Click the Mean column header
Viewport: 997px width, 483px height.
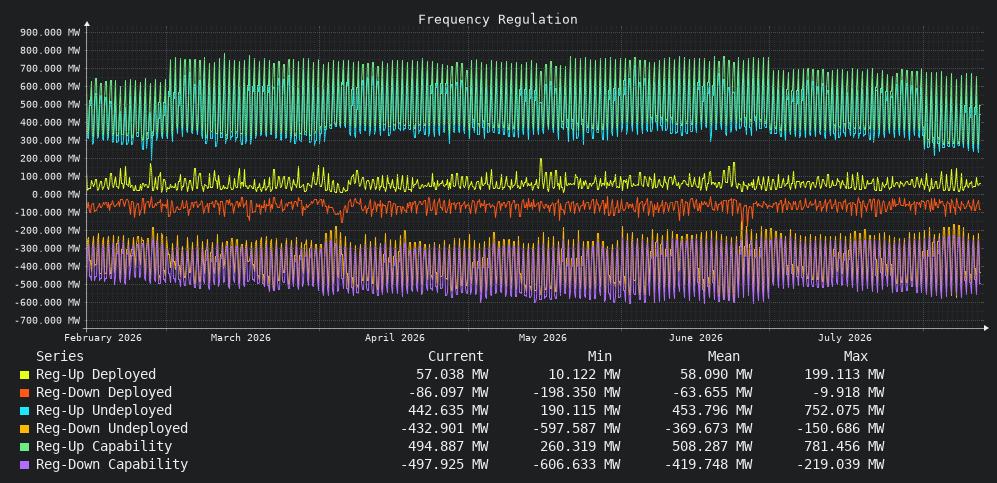[724, 357]
